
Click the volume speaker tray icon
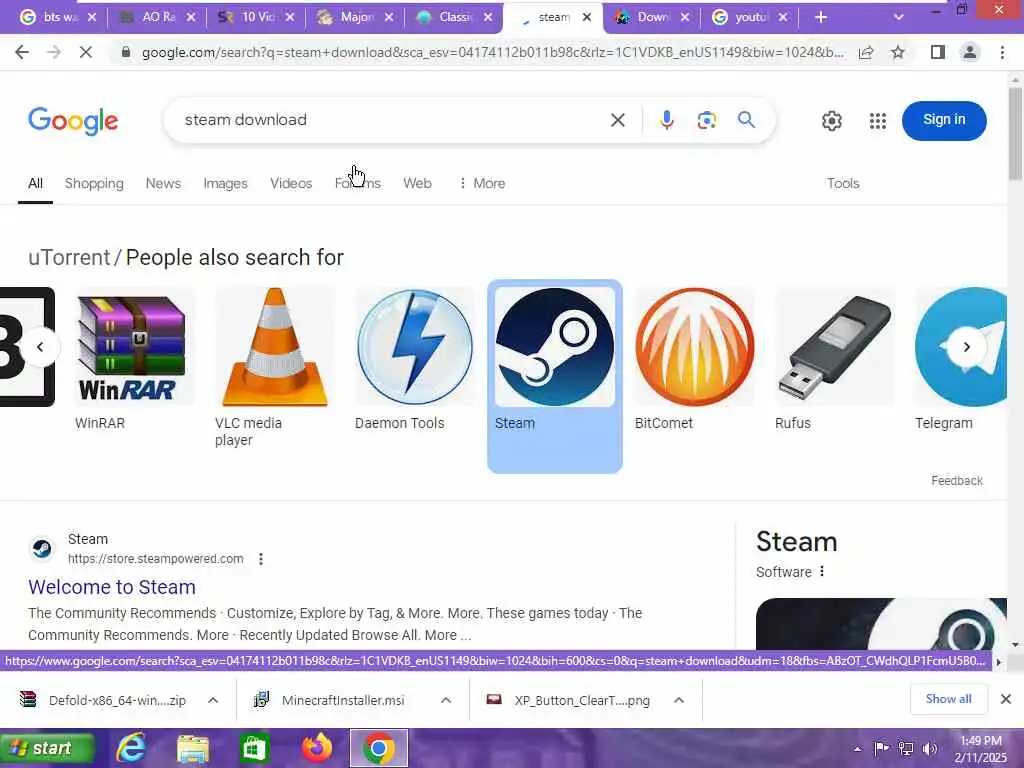[x=929, y=748]
